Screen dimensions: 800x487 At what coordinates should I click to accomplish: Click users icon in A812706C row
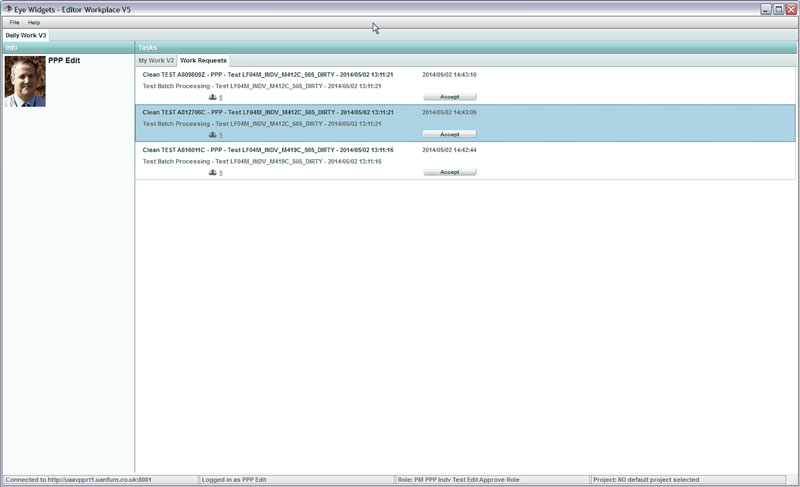point(213,135)
